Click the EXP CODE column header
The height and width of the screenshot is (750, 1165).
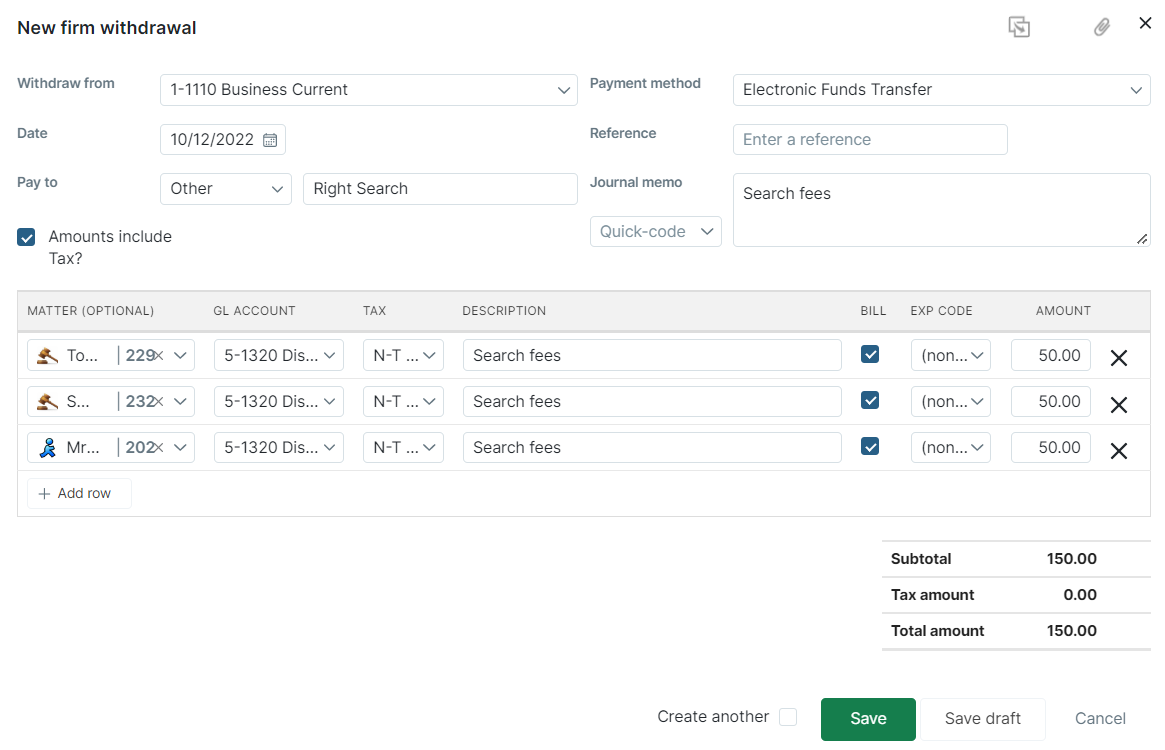(941, 311)
